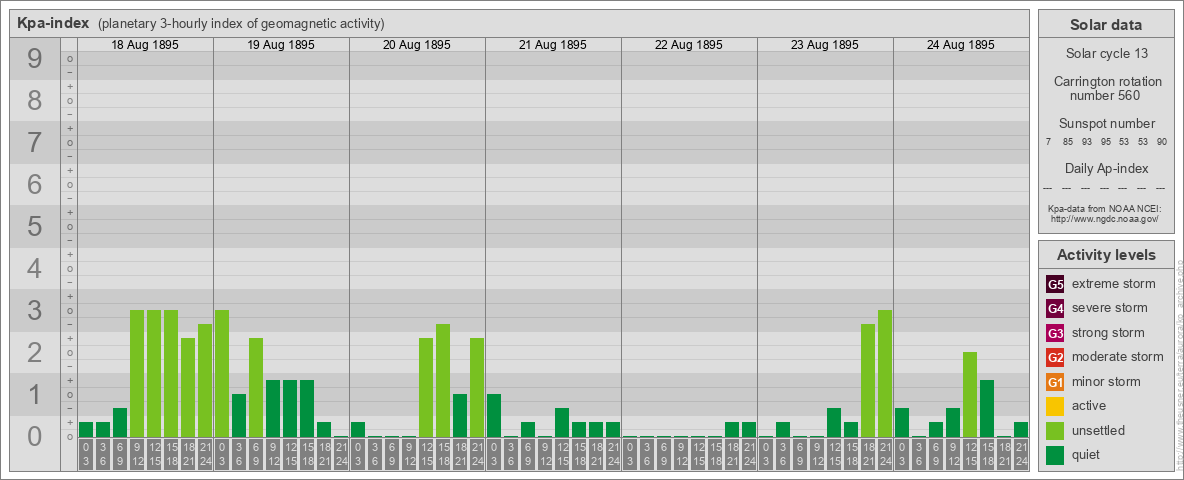
Task: Click the sunspot value '90'
Action: (1161, 142)
